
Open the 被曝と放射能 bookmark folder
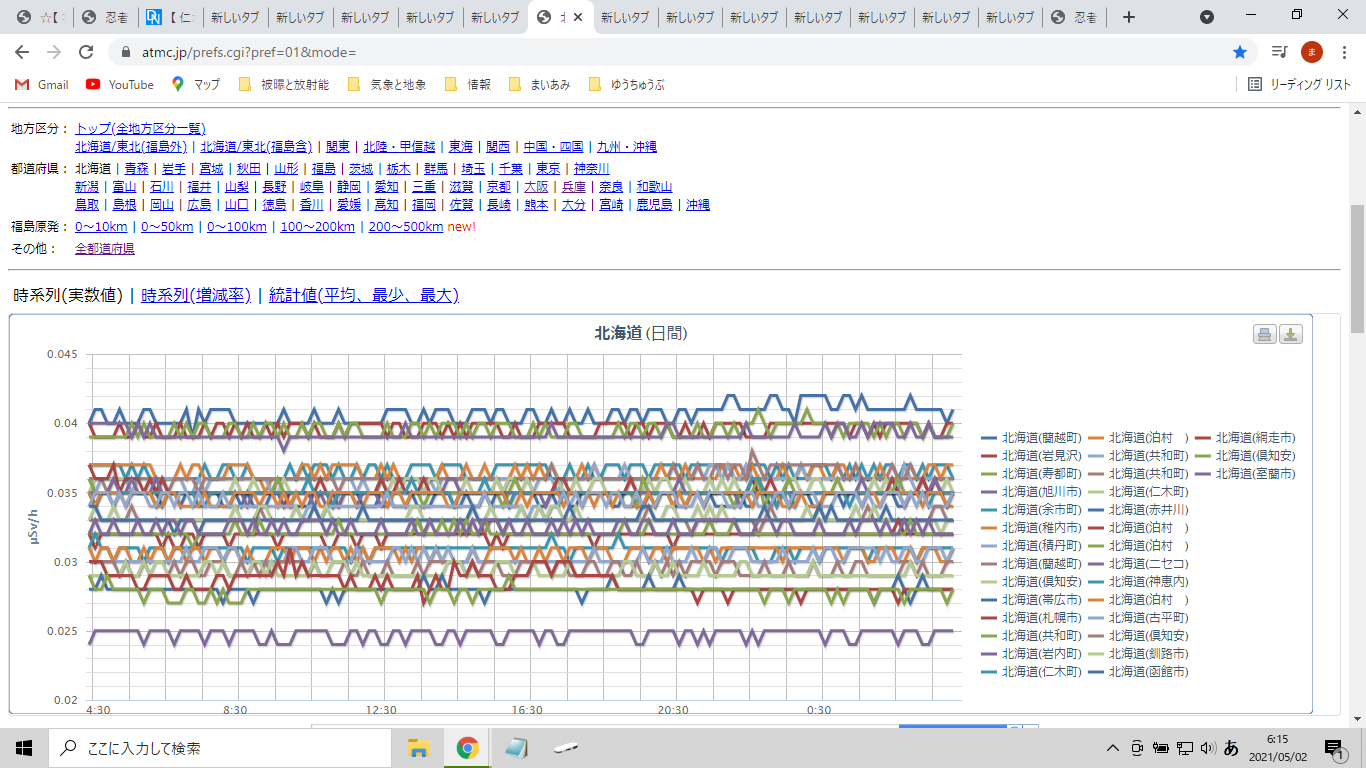pos(283,85)
